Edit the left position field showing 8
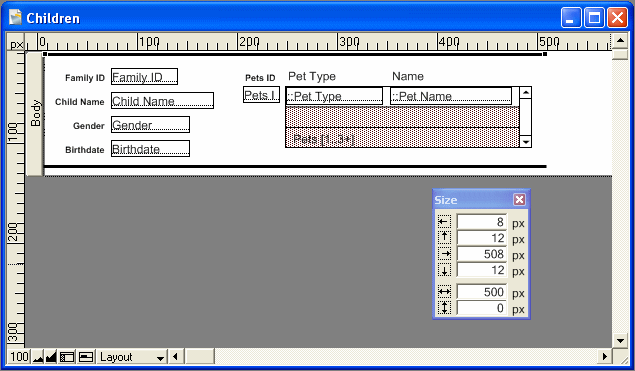 click(x=482, y=222)
